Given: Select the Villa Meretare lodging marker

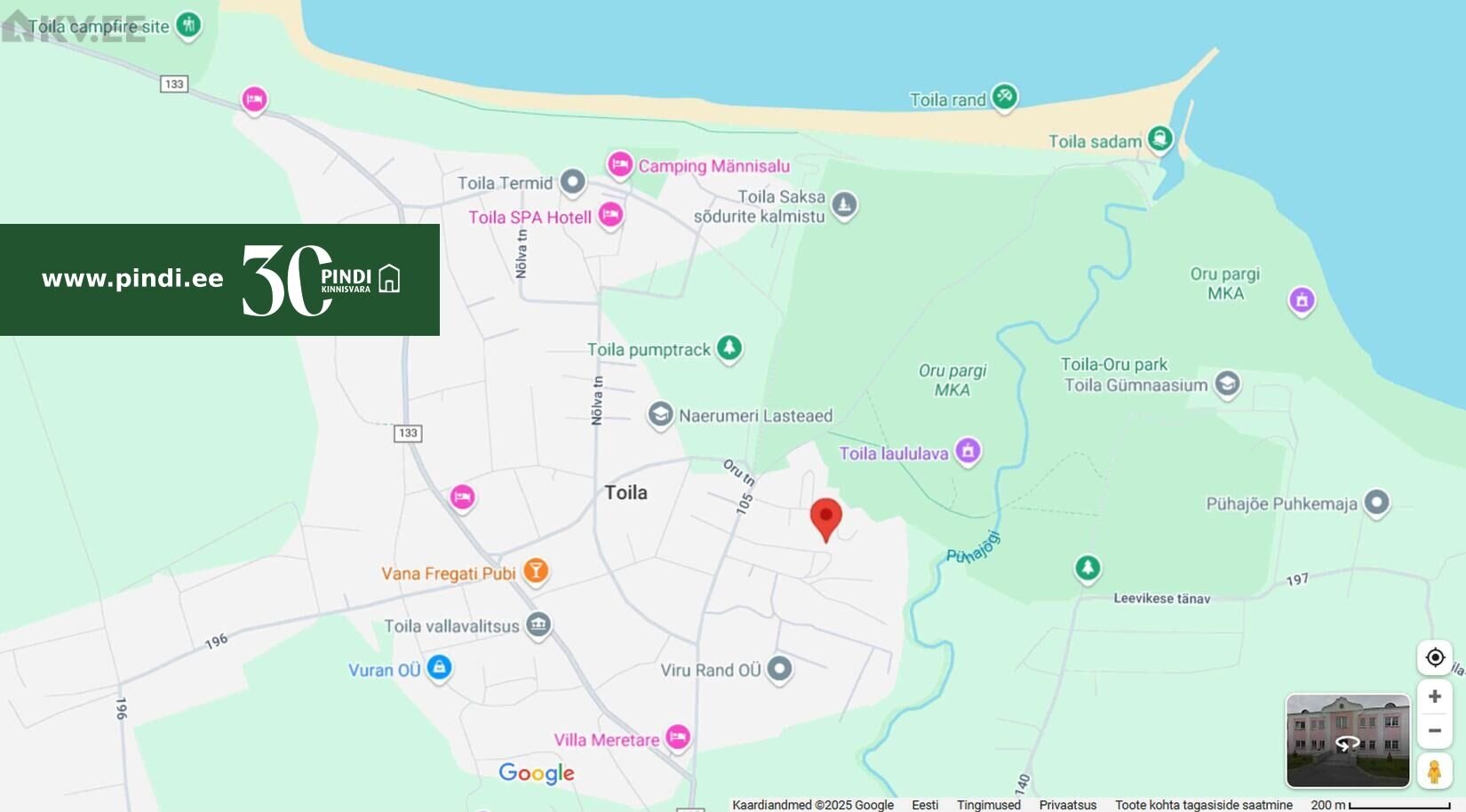Looking at the screenshot, I should click(678, 736).
